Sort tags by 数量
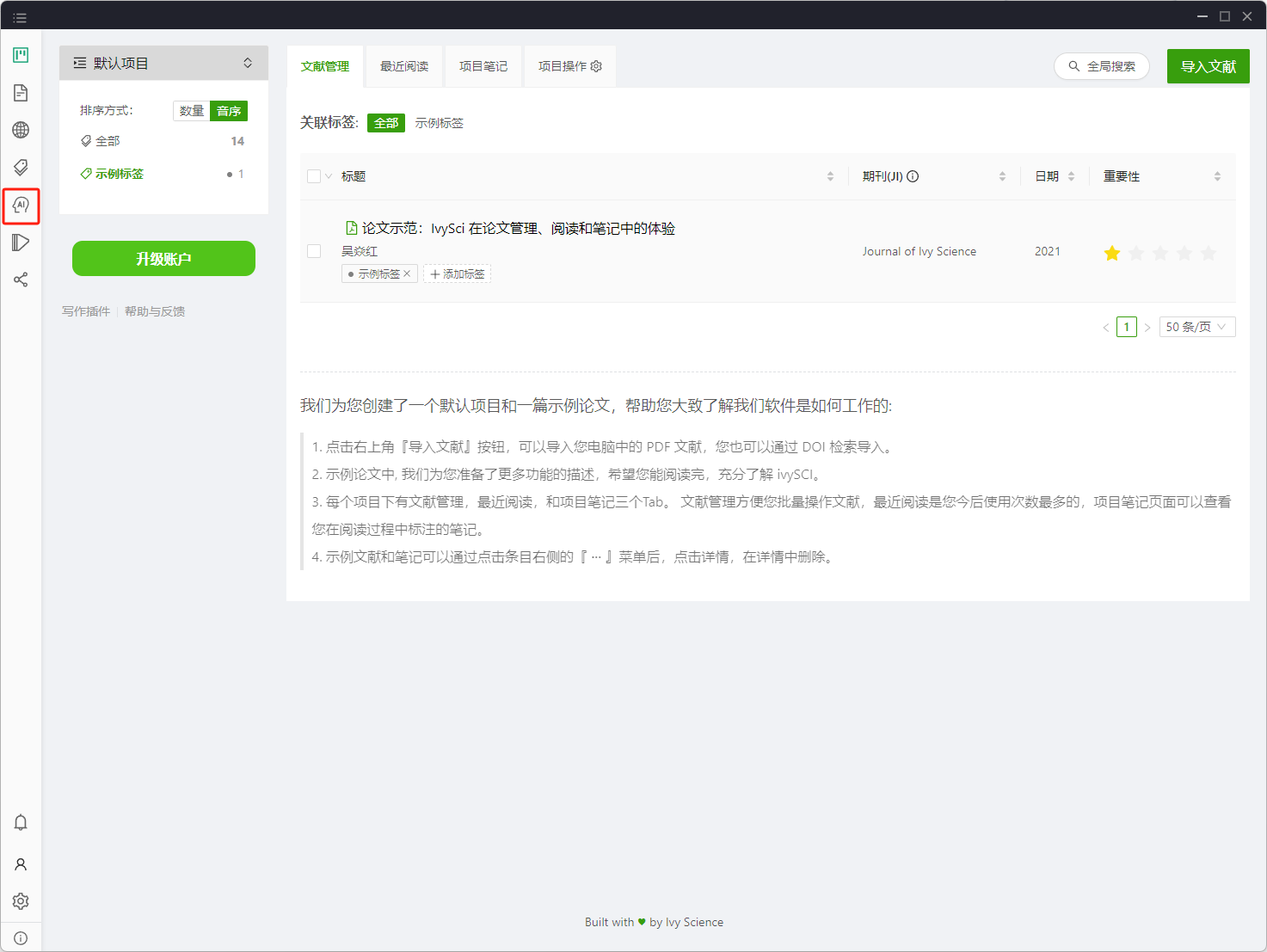 (192, 111)
